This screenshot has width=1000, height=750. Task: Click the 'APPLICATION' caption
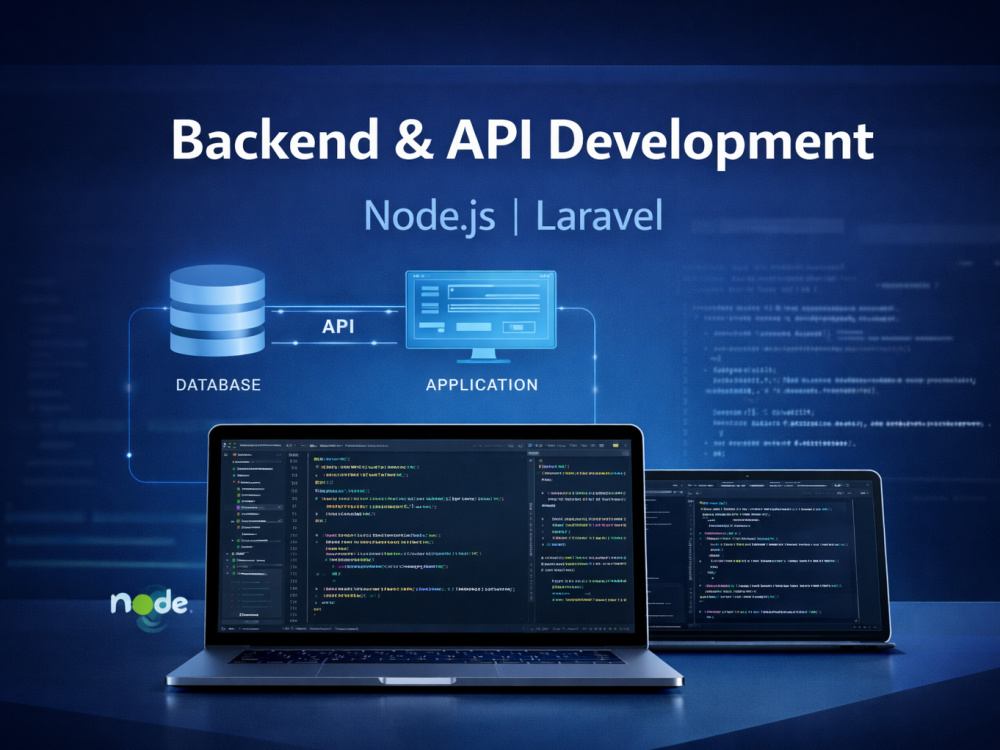482,385
